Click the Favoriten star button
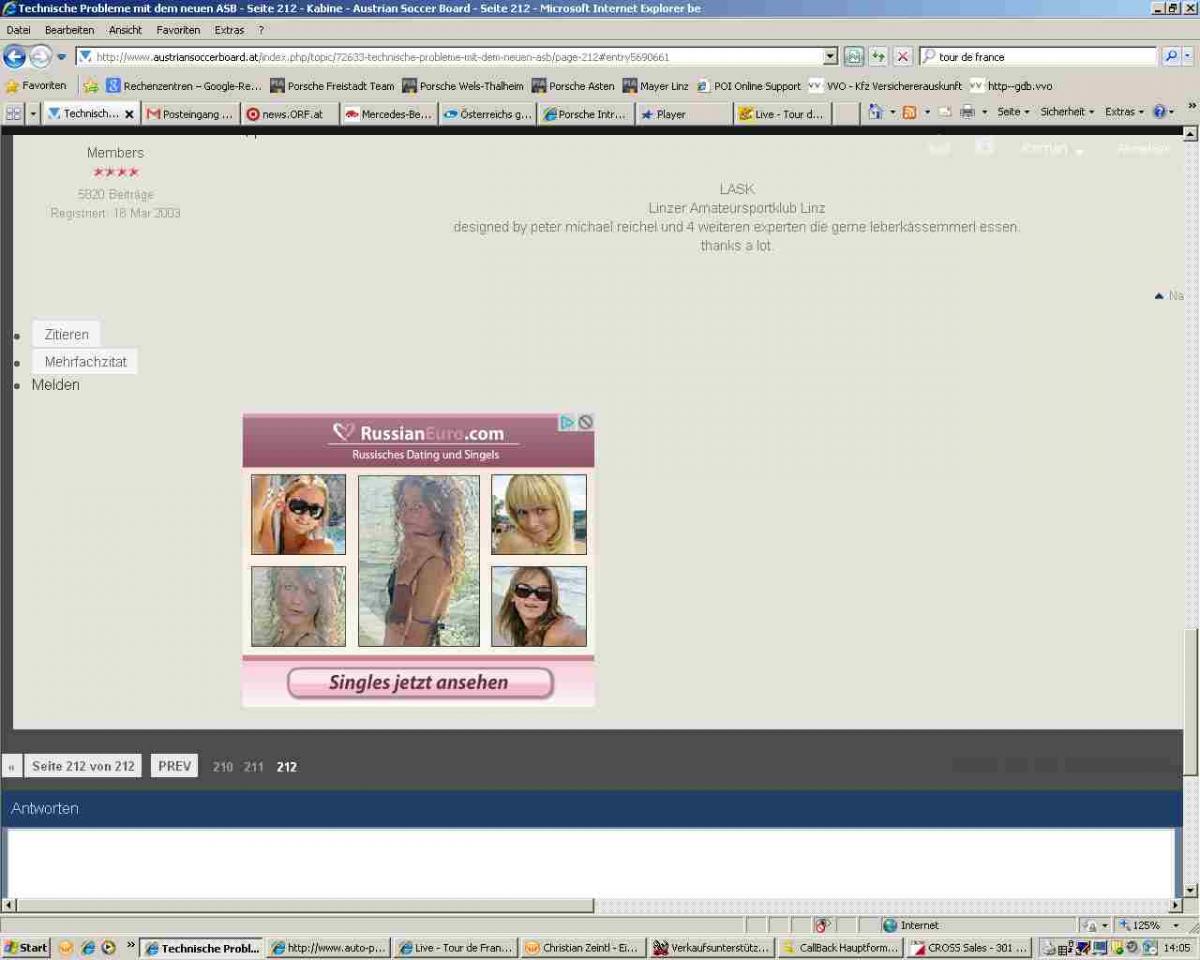This screenshot has width=1200, height=960. [36, 86]
